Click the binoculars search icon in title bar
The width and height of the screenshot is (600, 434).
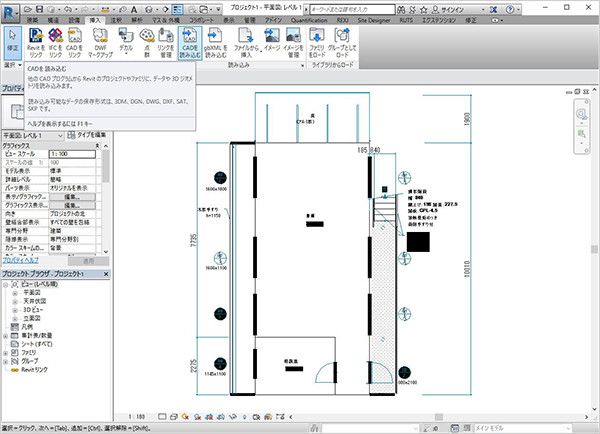401,10
